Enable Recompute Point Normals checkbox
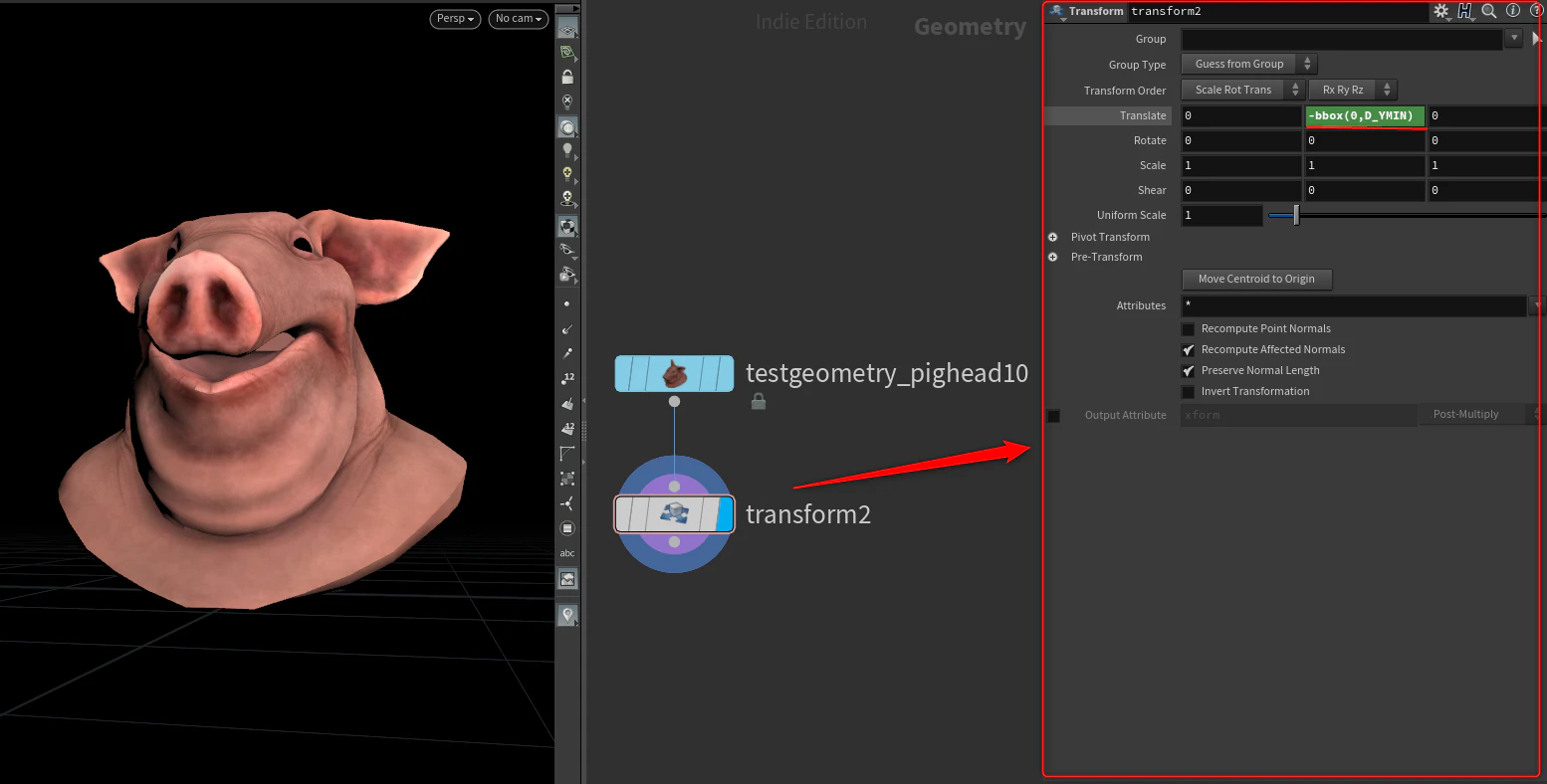This screenshot has height=784, width=1547. pos(1188,329)
